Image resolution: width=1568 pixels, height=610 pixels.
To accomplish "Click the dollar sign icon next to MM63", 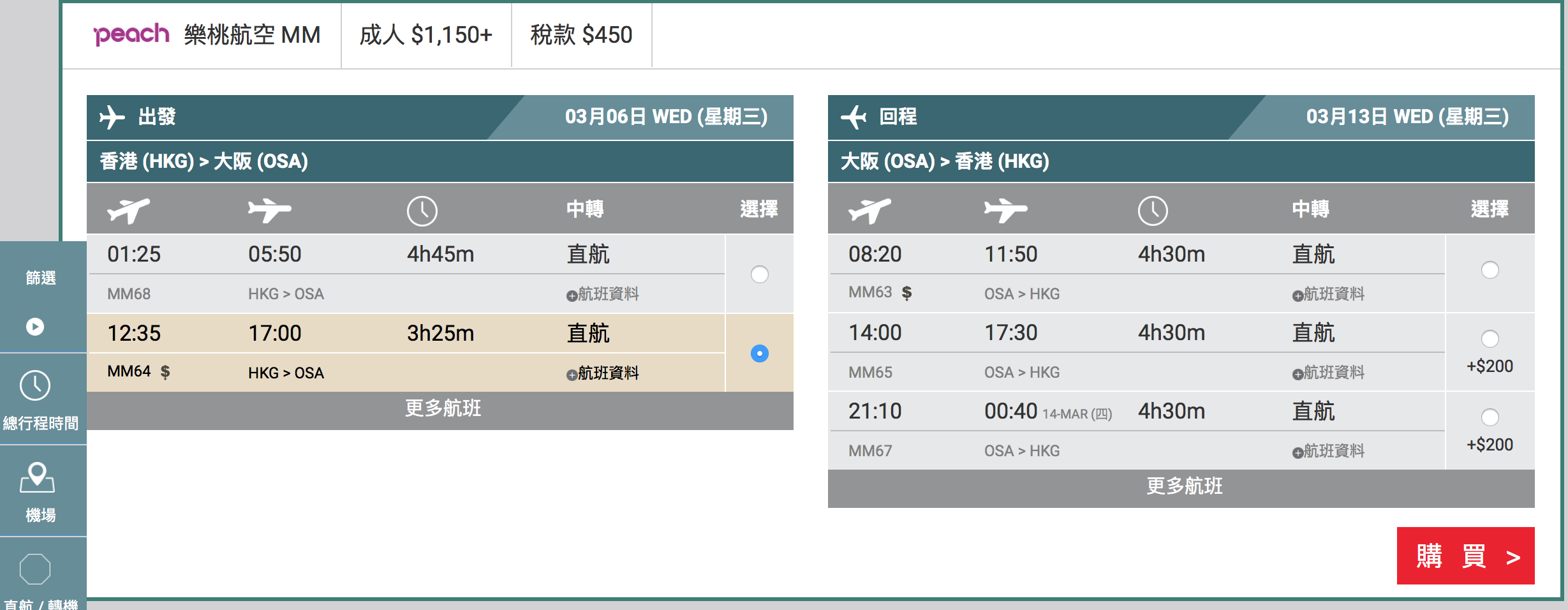I will [x=906, y=293].
